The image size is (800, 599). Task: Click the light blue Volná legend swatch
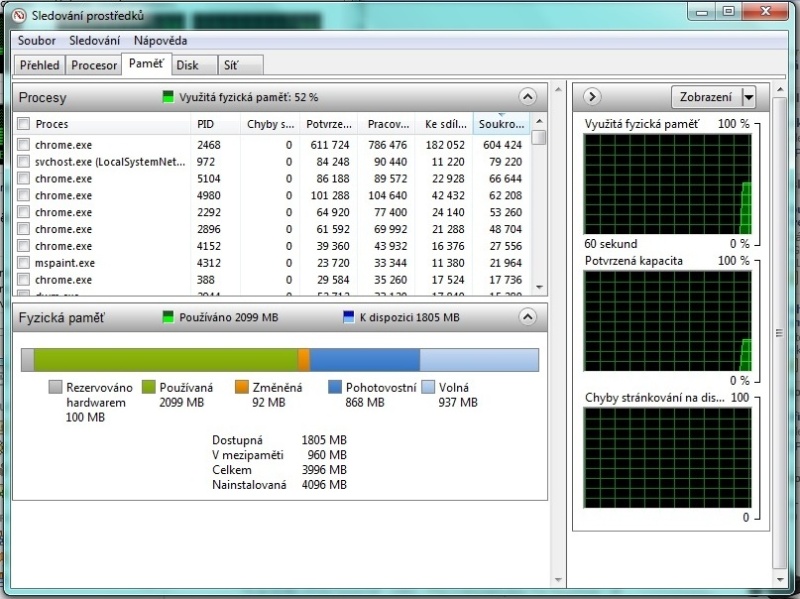pyautogui.click(x=428, y=387)
